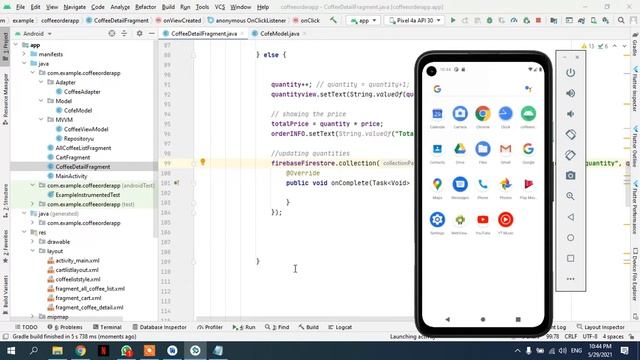The width and height of the screenshot is (640, 360).
Task: Open emulator extended controls (three dots)
Action: [x=571, y=279]
